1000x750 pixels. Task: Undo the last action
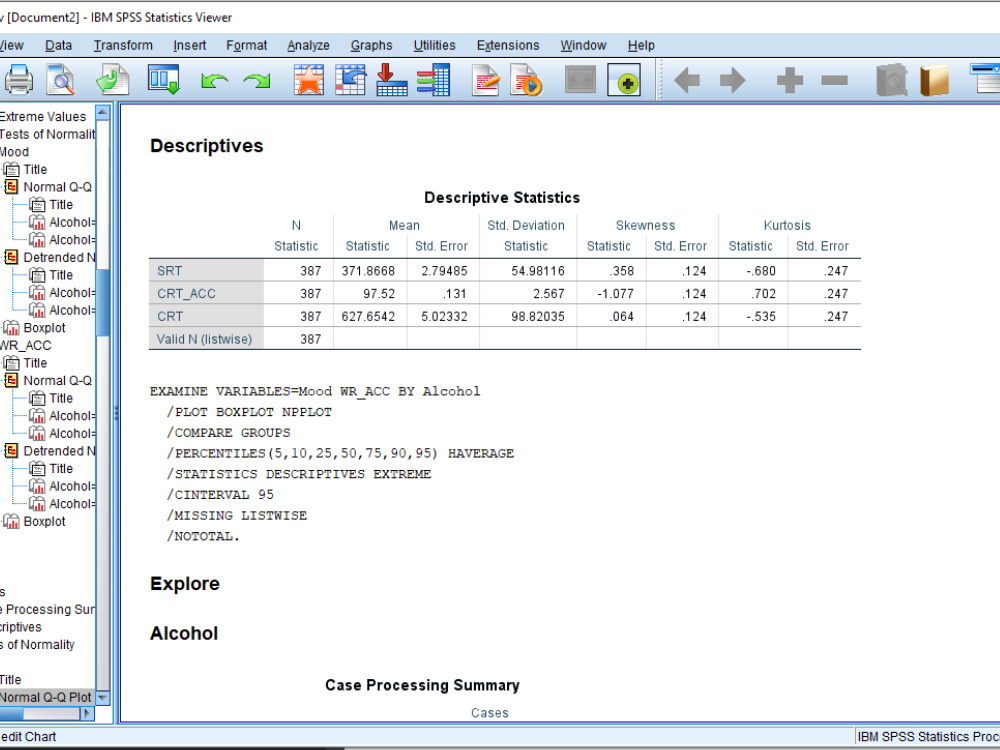tap(214, 80)
